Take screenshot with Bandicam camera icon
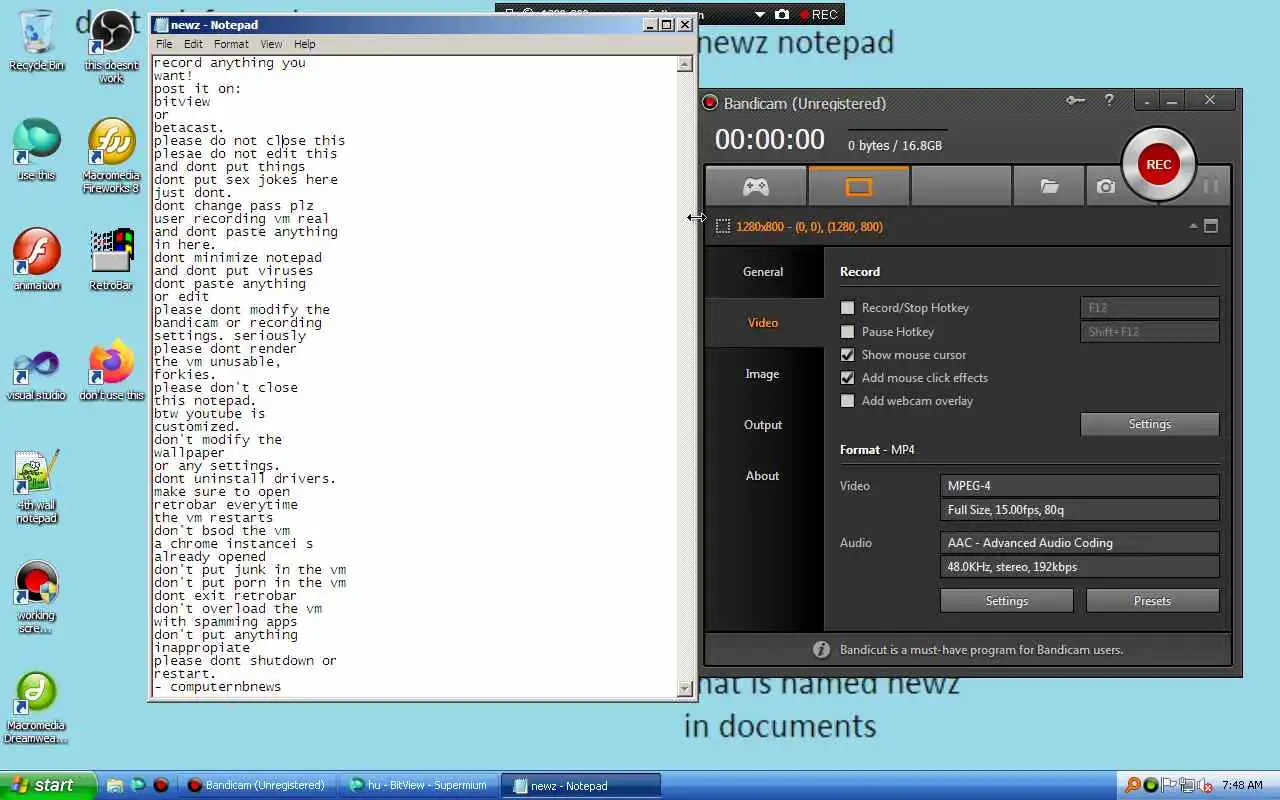 point(1105,186)
